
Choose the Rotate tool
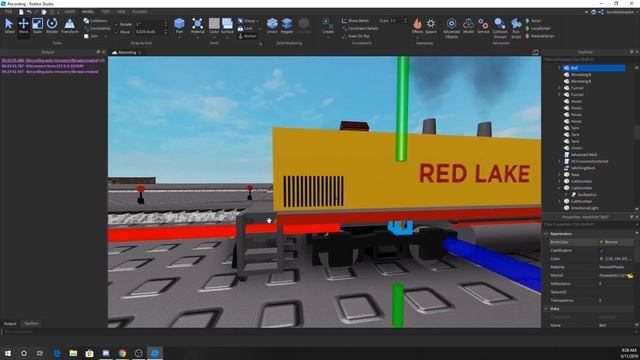[52, 26]
